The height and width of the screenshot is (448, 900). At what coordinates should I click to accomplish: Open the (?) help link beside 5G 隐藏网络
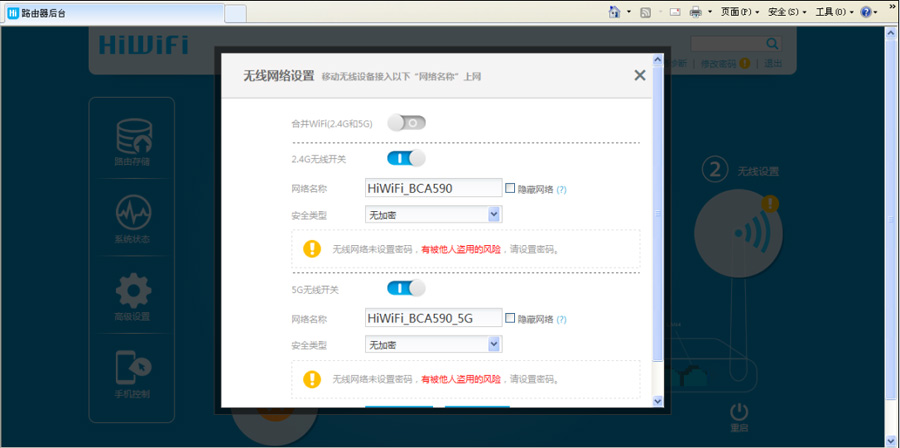[x=561, y=319]
